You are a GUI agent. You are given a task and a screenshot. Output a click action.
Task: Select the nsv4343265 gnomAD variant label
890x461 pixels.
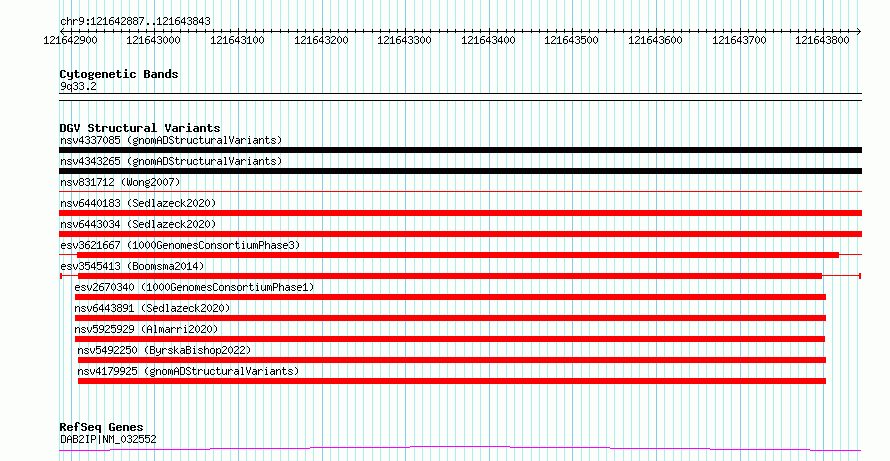(x=171, y=161)
